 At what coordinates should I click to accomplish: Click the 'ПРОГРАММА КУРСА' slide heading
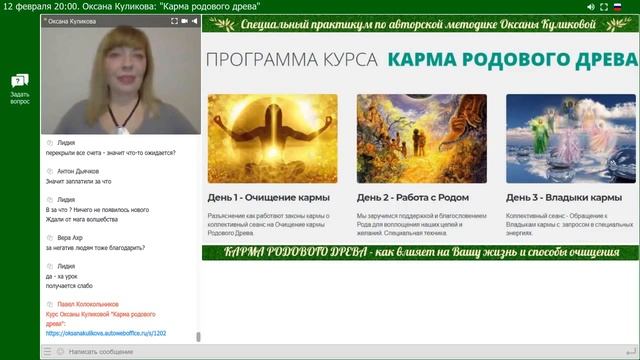coord(292,60)
